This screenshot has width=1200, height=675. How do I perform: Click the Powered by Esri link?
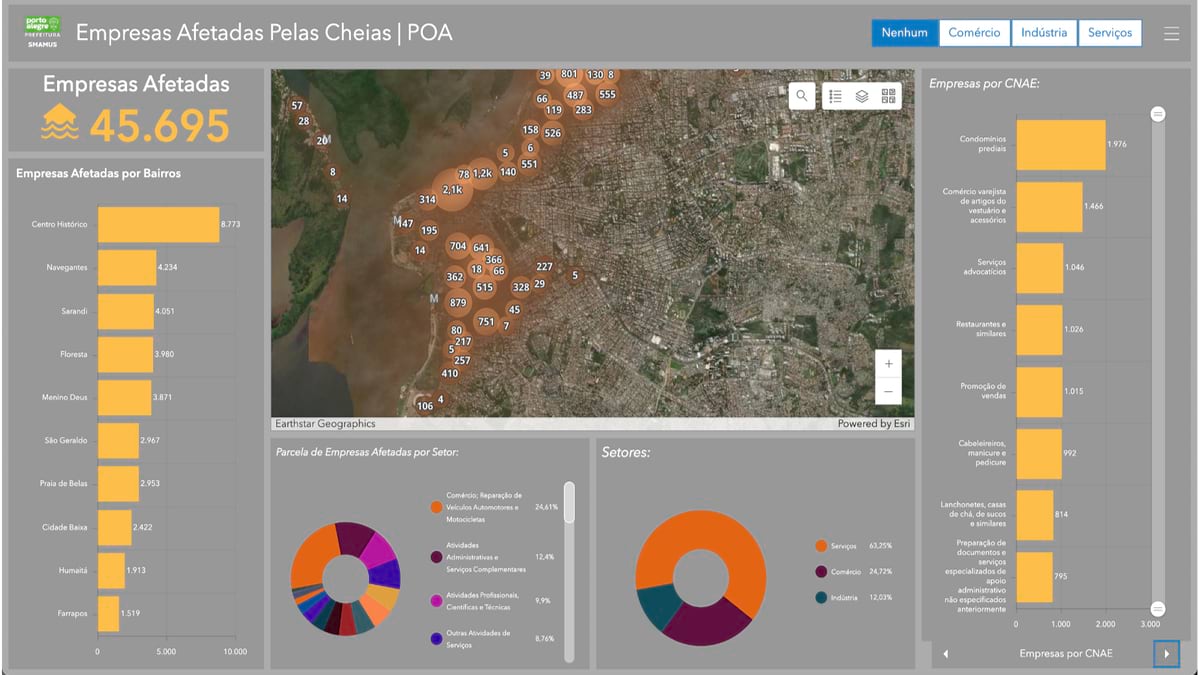pyautogui.click(x=872, y=424)
